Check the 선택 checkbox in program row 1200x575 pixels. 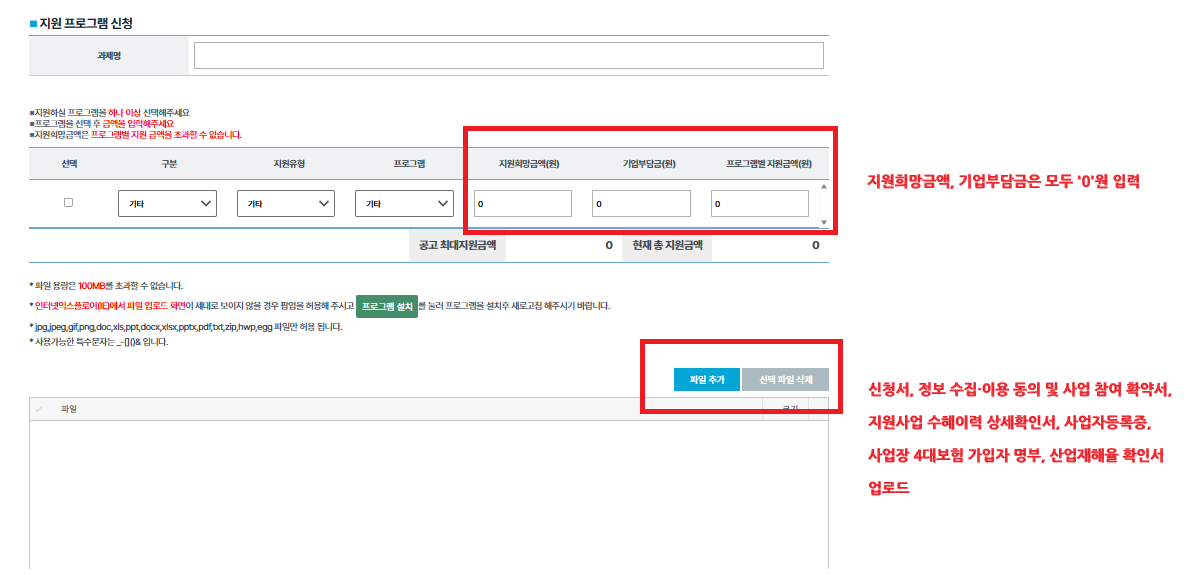[68, 203]
